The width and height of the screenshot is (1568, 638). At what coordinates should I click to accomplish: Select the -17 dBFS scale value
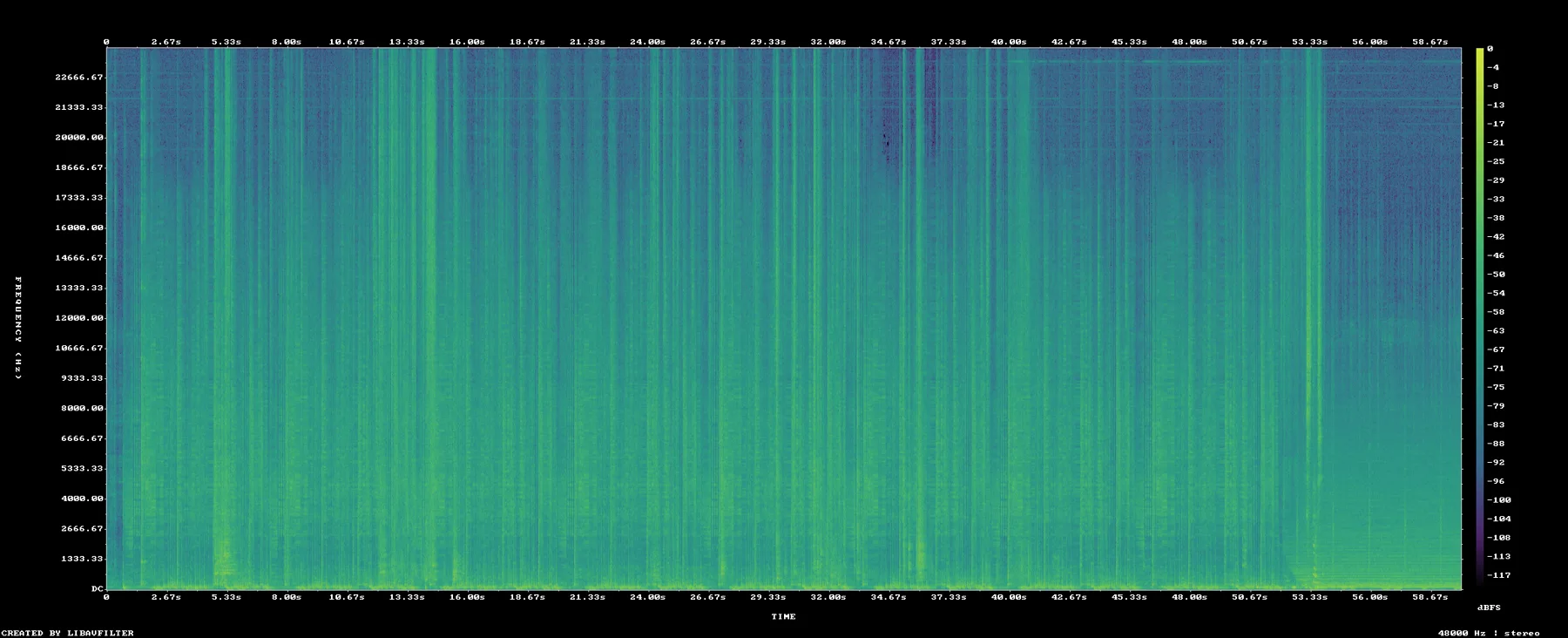coord(1495,124)
